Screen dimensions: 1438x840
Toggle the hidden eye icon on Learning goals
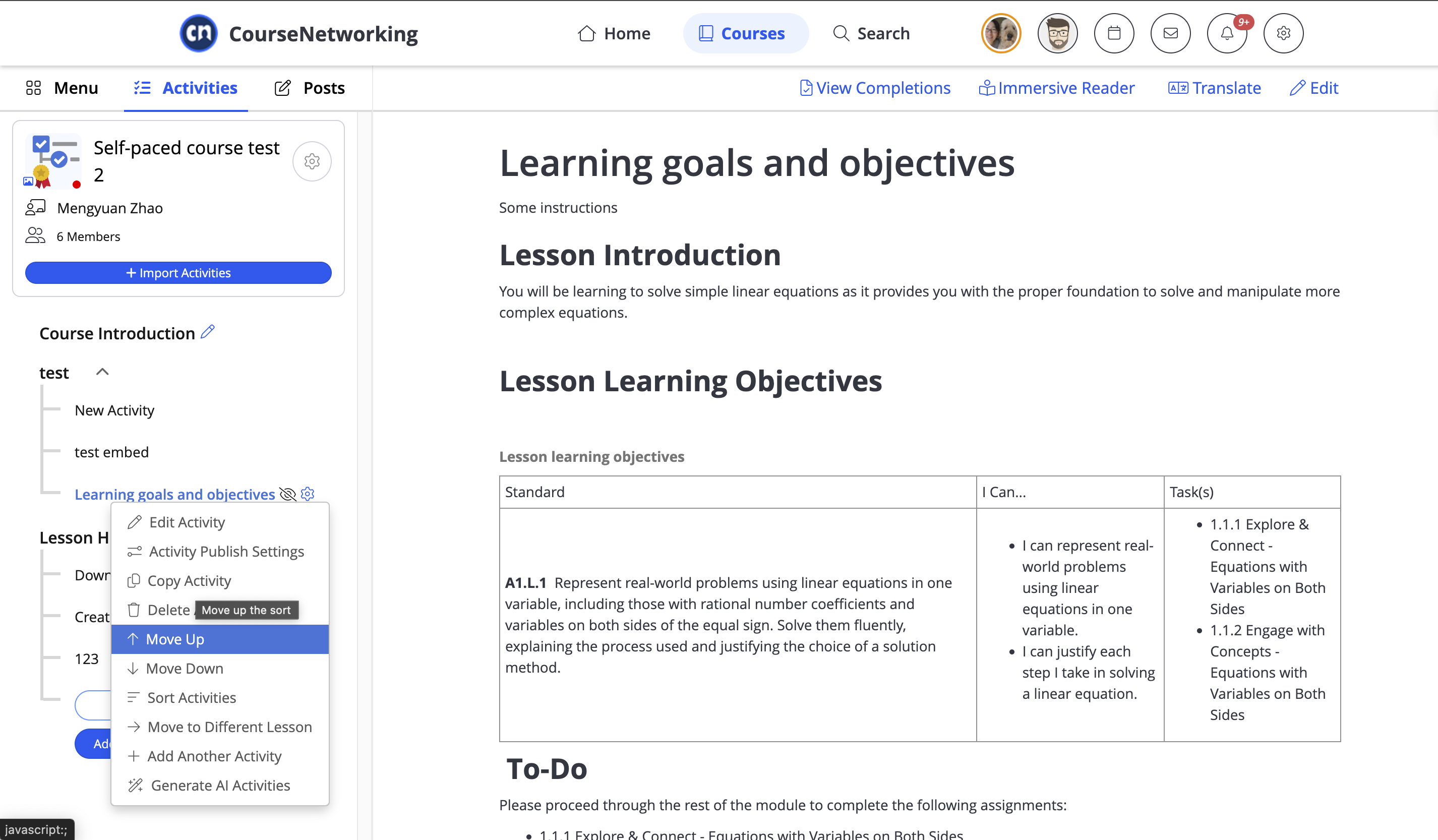(x=287, y=494)
